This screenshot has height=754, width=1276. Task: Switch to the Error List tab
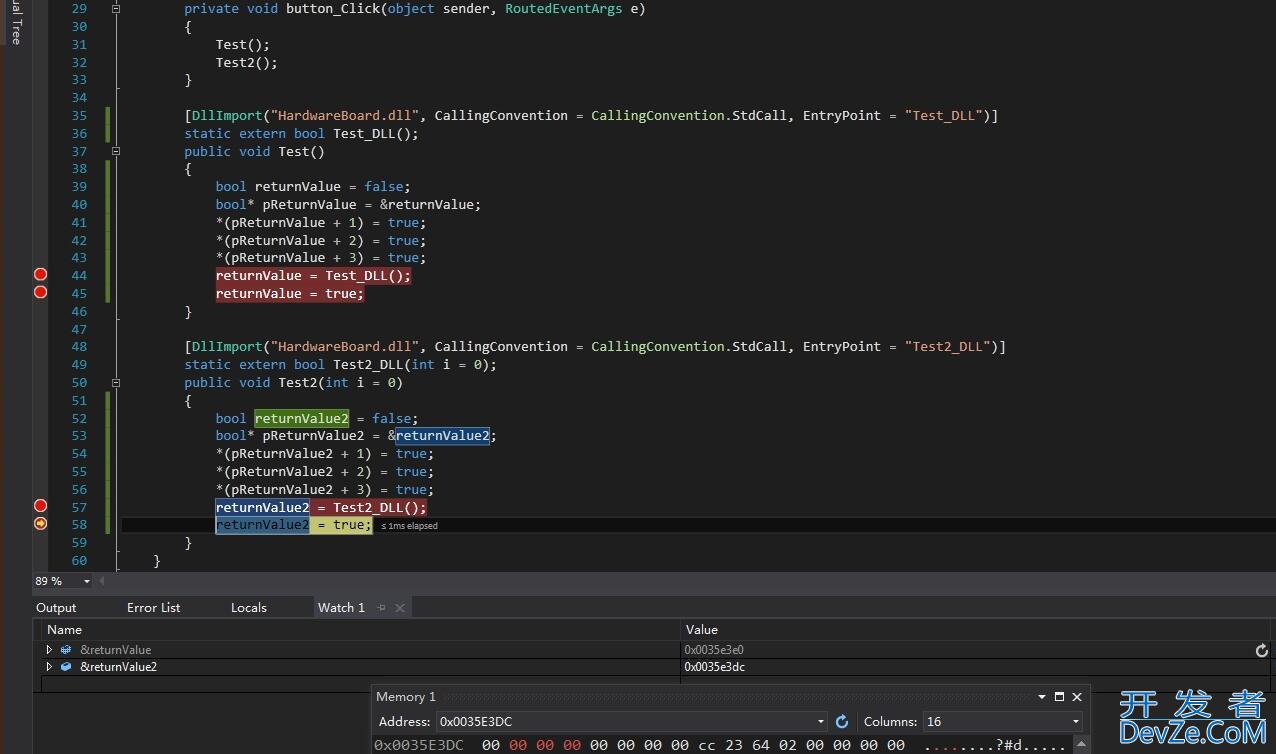click(153, 607)
